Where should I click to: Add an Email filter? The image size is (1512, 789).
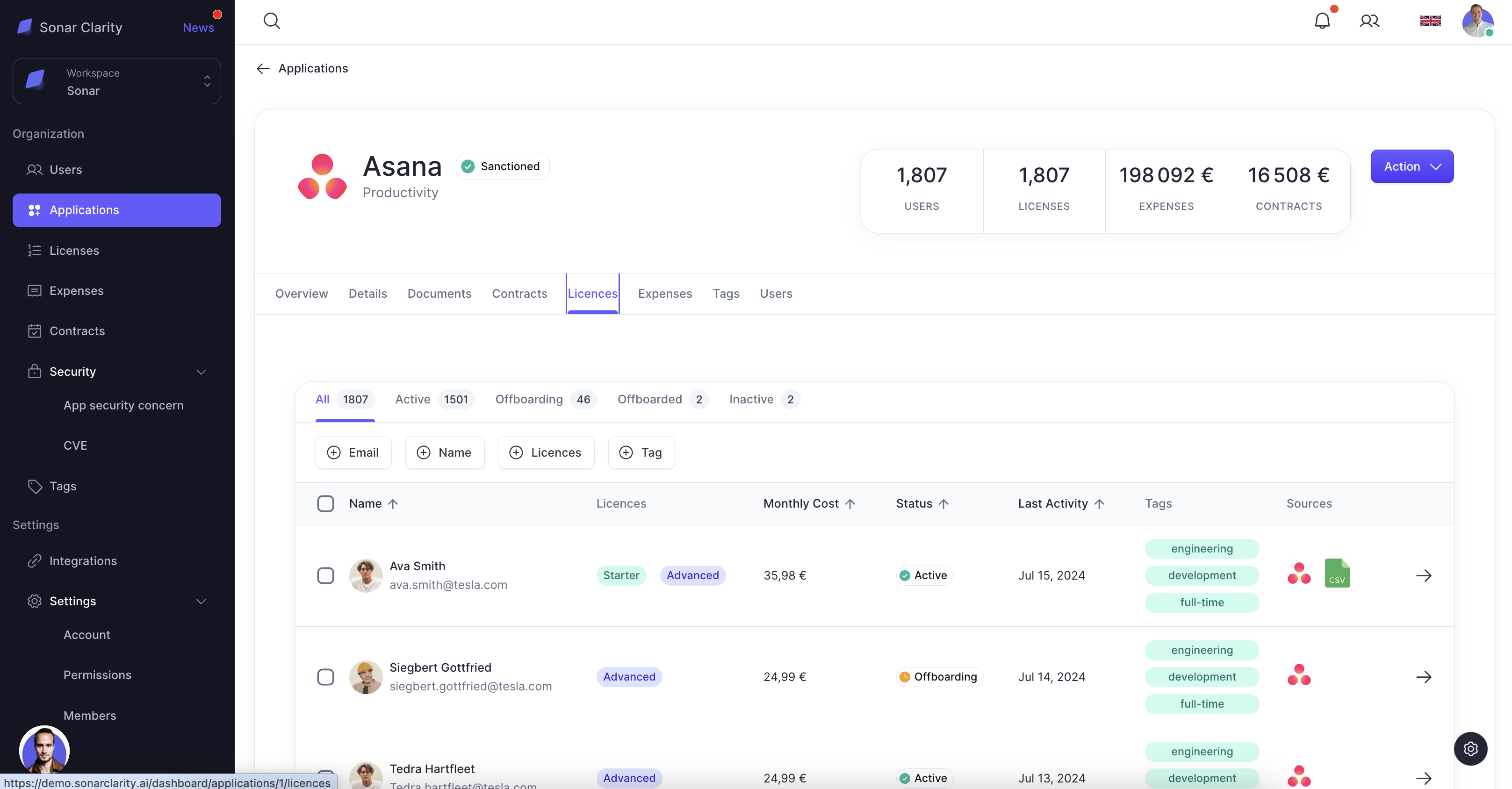click(x=353, y=453)
